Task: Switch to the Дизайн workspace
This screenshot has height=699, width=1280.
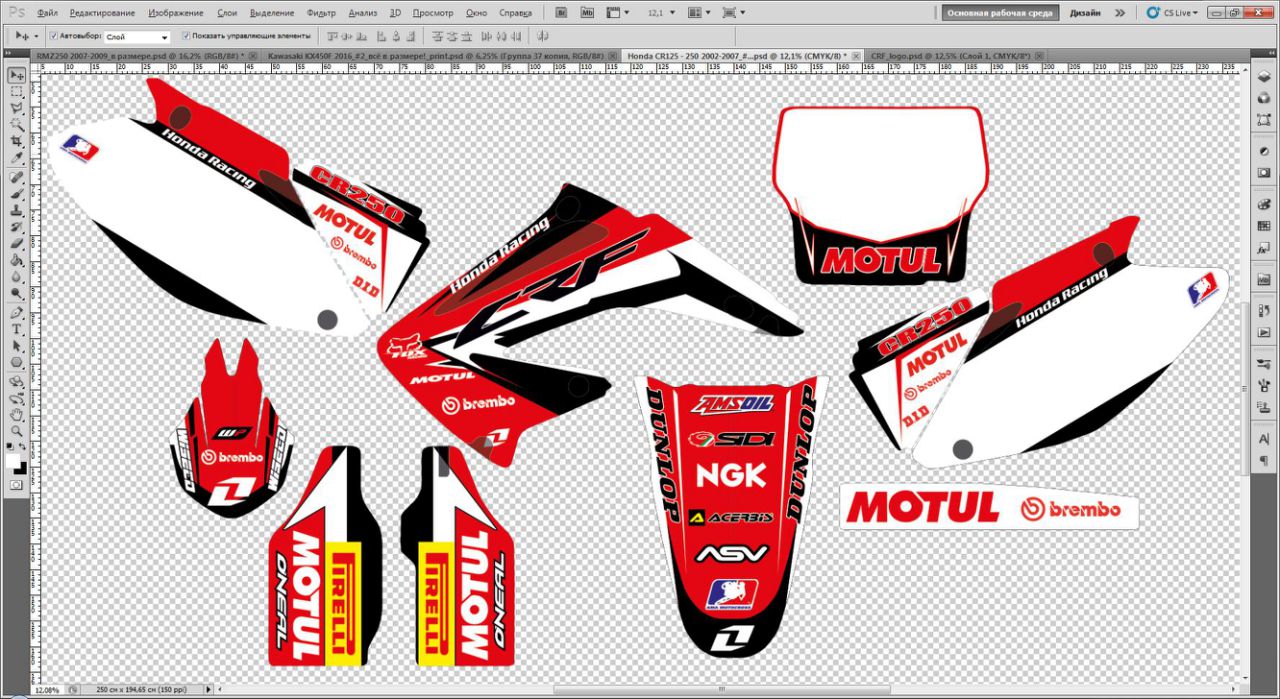Action: point(1085,13)
